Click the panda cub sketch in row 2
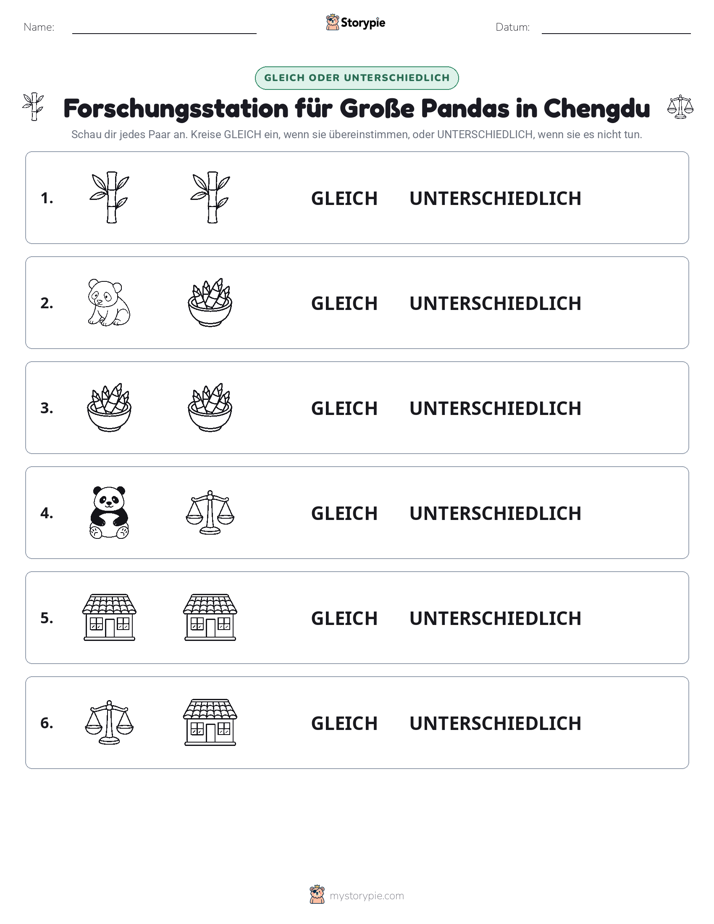The height and width of the screenshot is (924, 714). (109, 302)
